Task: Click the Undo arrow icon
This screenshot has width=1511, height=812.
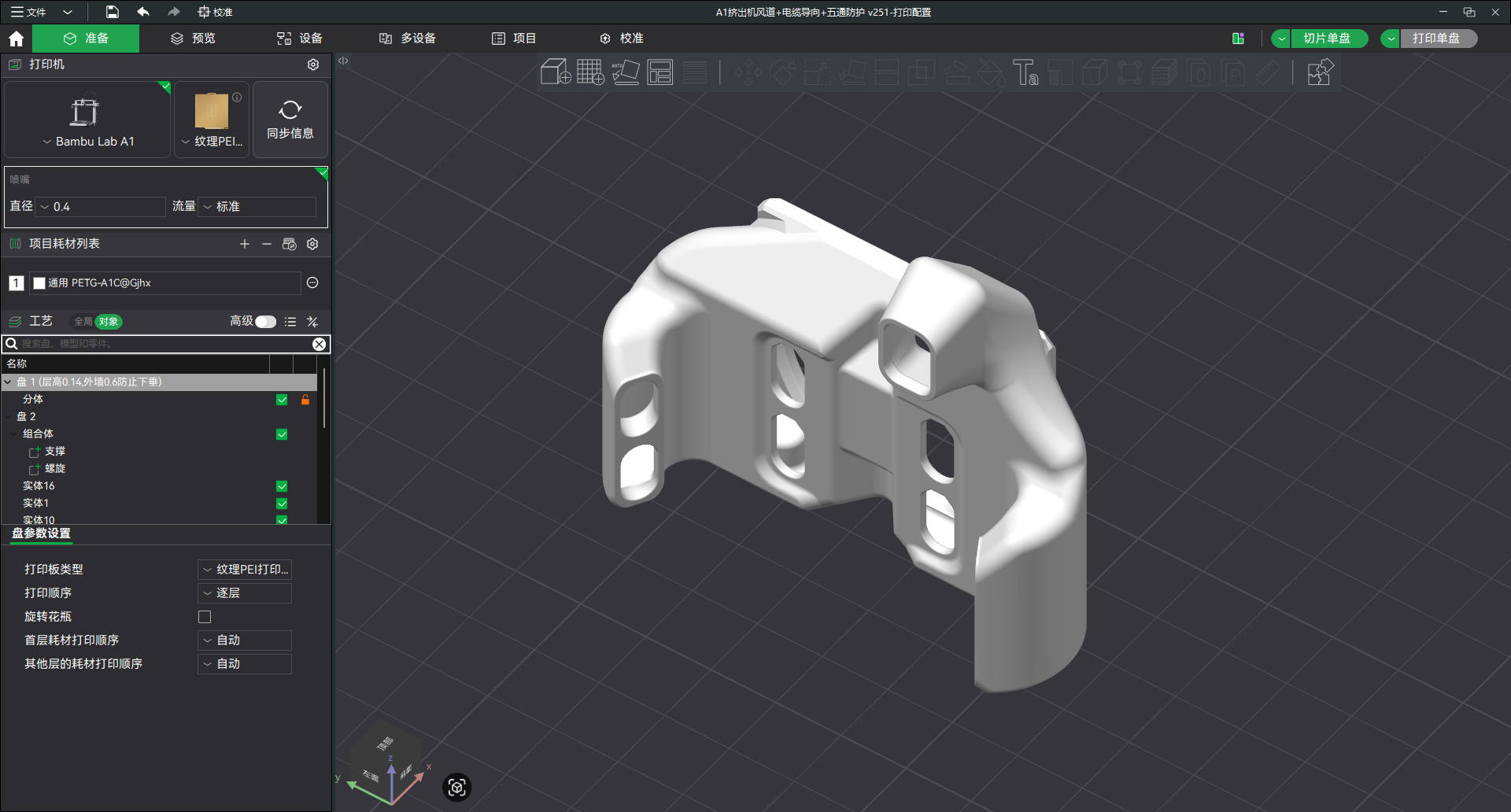Action: coord(143,12)
